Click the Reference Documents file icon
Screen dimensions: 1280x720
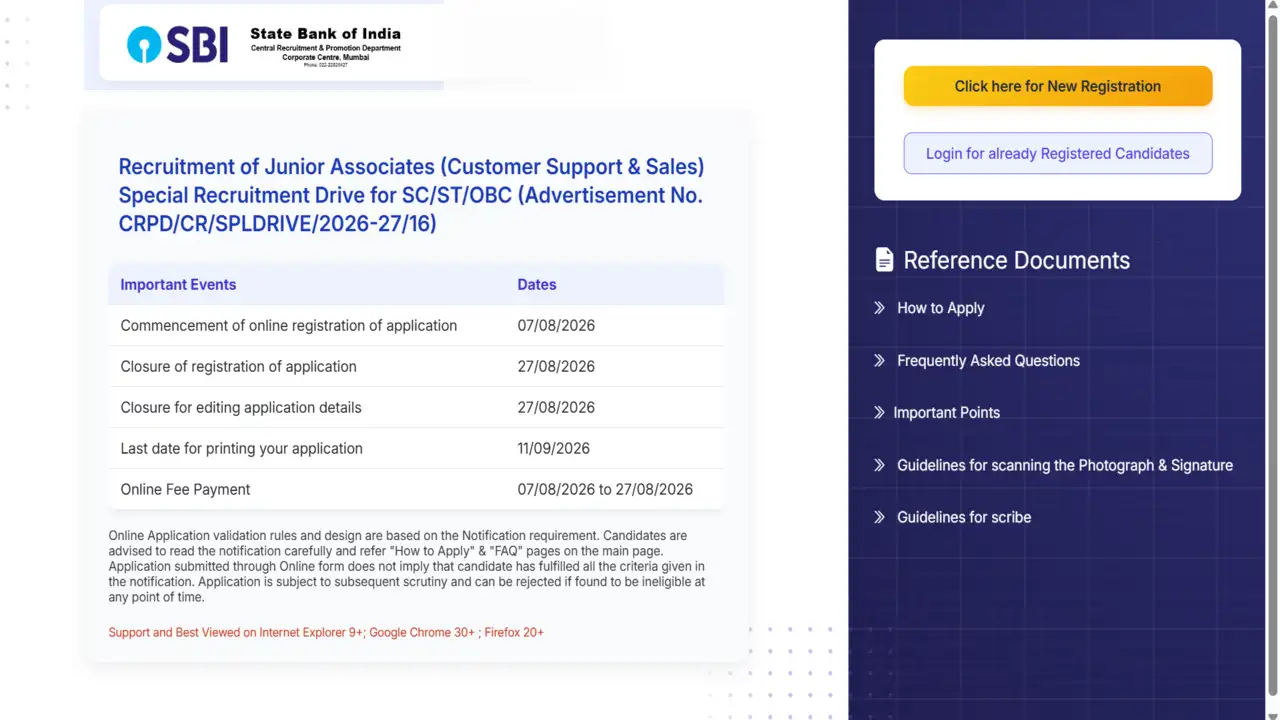[884, 260]
